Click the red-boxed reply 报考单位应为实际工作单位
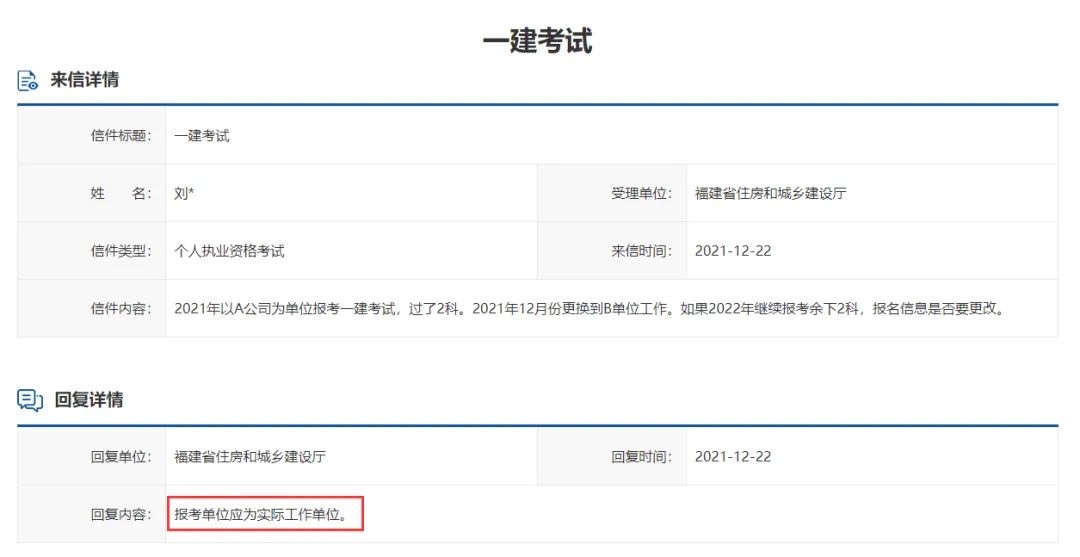Image resolution: width=1080 pixels, height=557 pixels. click(262, 515)
